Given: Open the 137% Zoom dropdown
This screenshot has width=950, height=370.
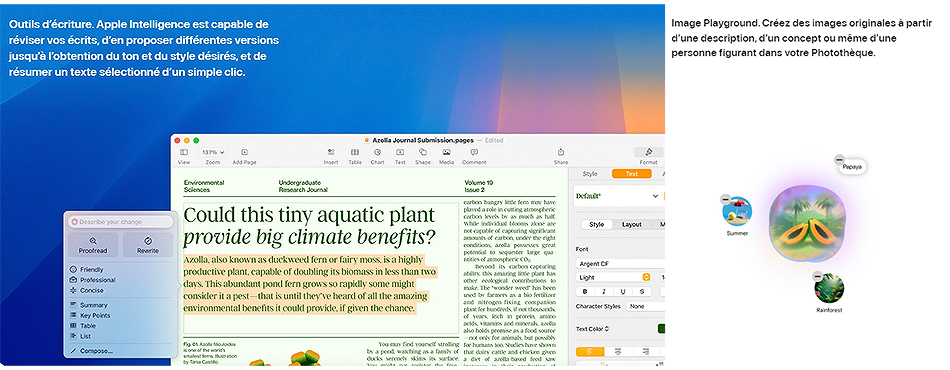Looking at the screenshot, I should [213, 152].
